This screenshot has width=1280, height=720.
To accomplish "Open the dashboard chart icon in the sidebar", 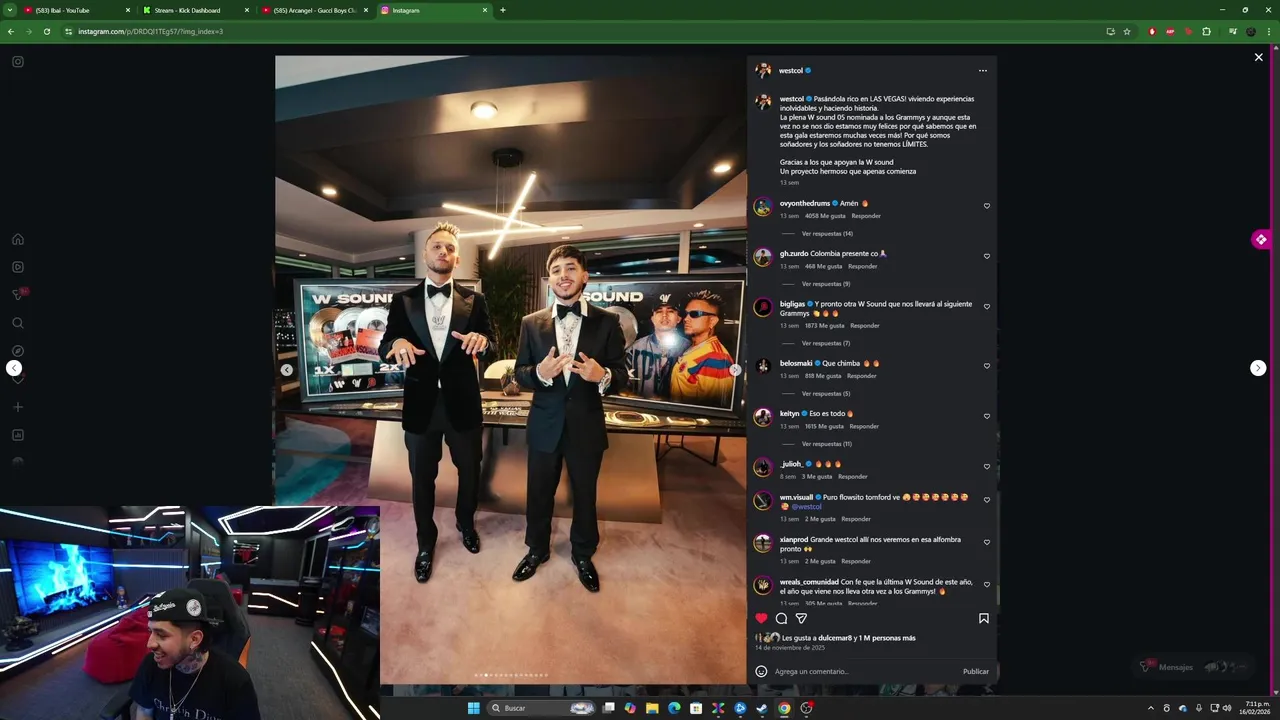I will point(18,435).
